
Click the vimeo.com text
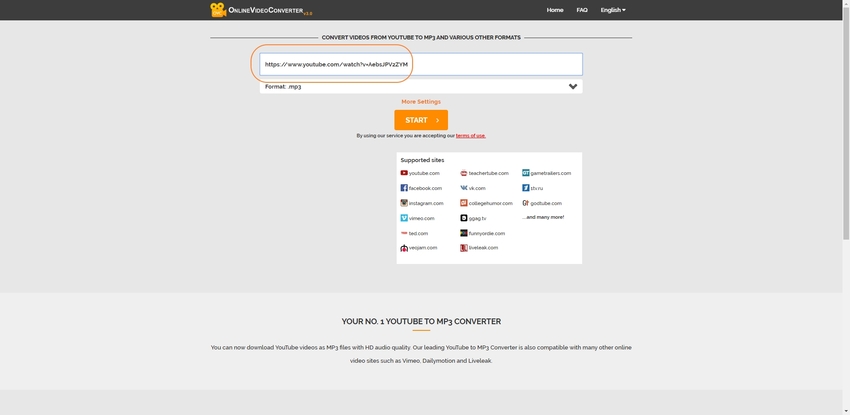(x=422, y=218)
